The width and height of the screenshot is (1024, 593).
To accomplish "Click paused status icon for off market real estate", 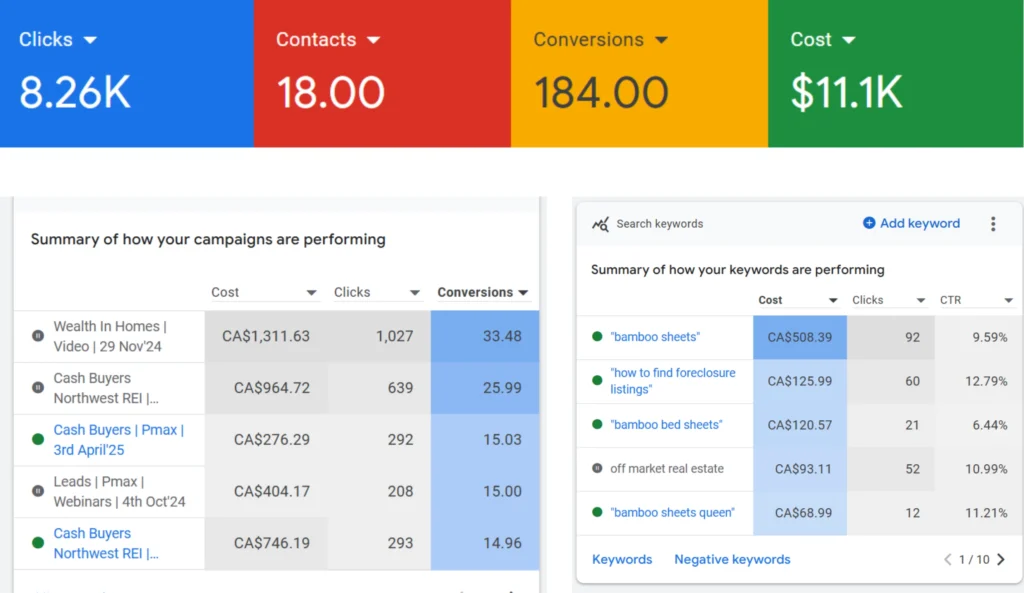I will [597, 468].
